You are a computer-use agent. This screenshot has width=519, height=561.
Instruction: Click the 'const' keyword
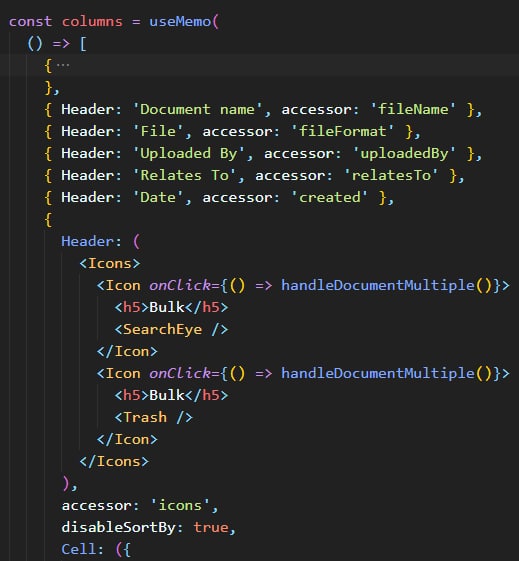pyautogui.click(x=30, y=21)
